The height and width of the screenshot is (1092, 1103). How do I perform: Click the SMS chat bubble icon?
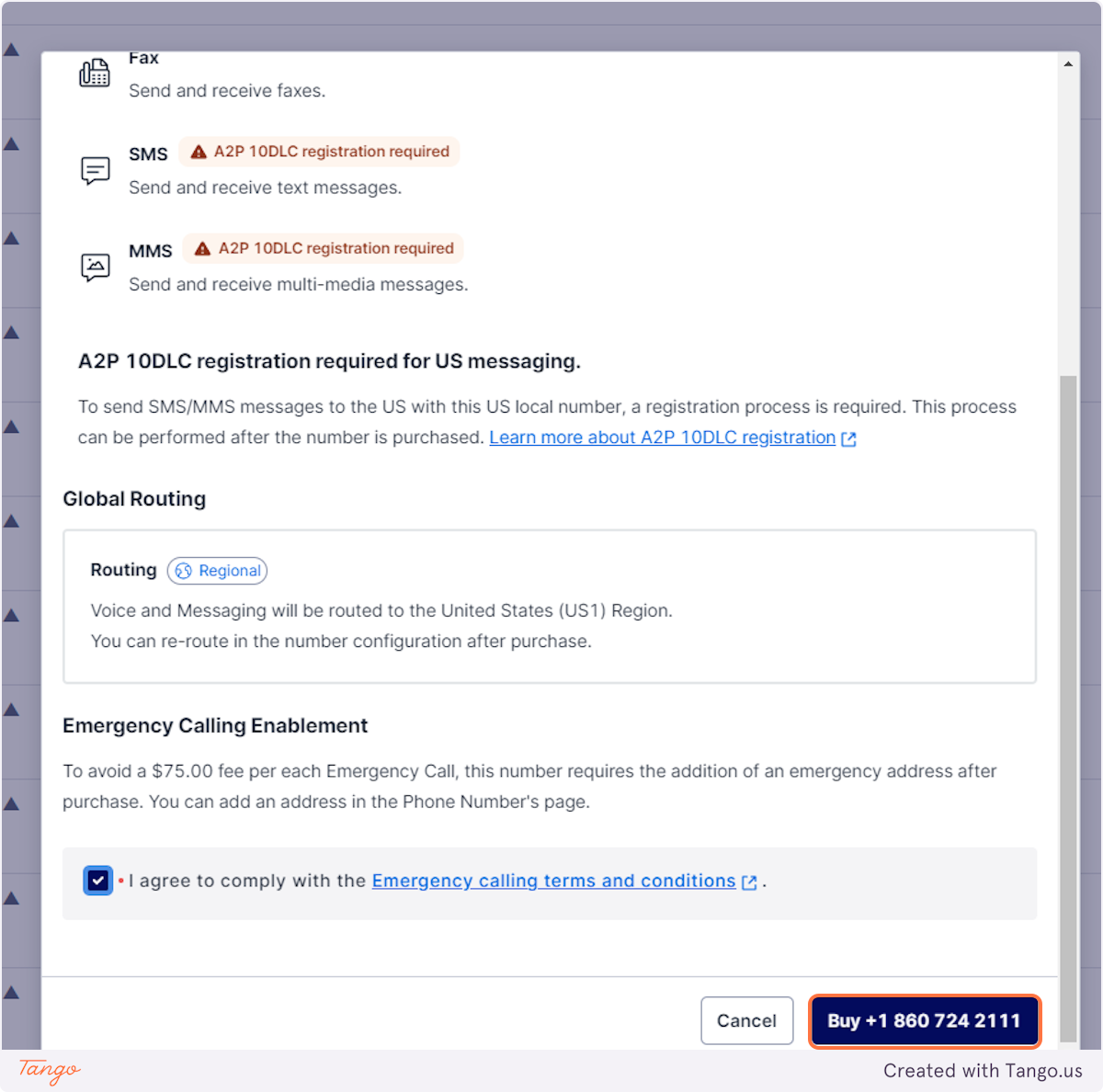96,171
